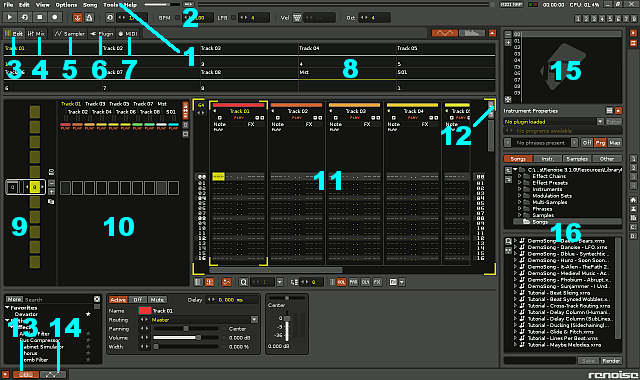Select the Instr. category button

[547, 159]
